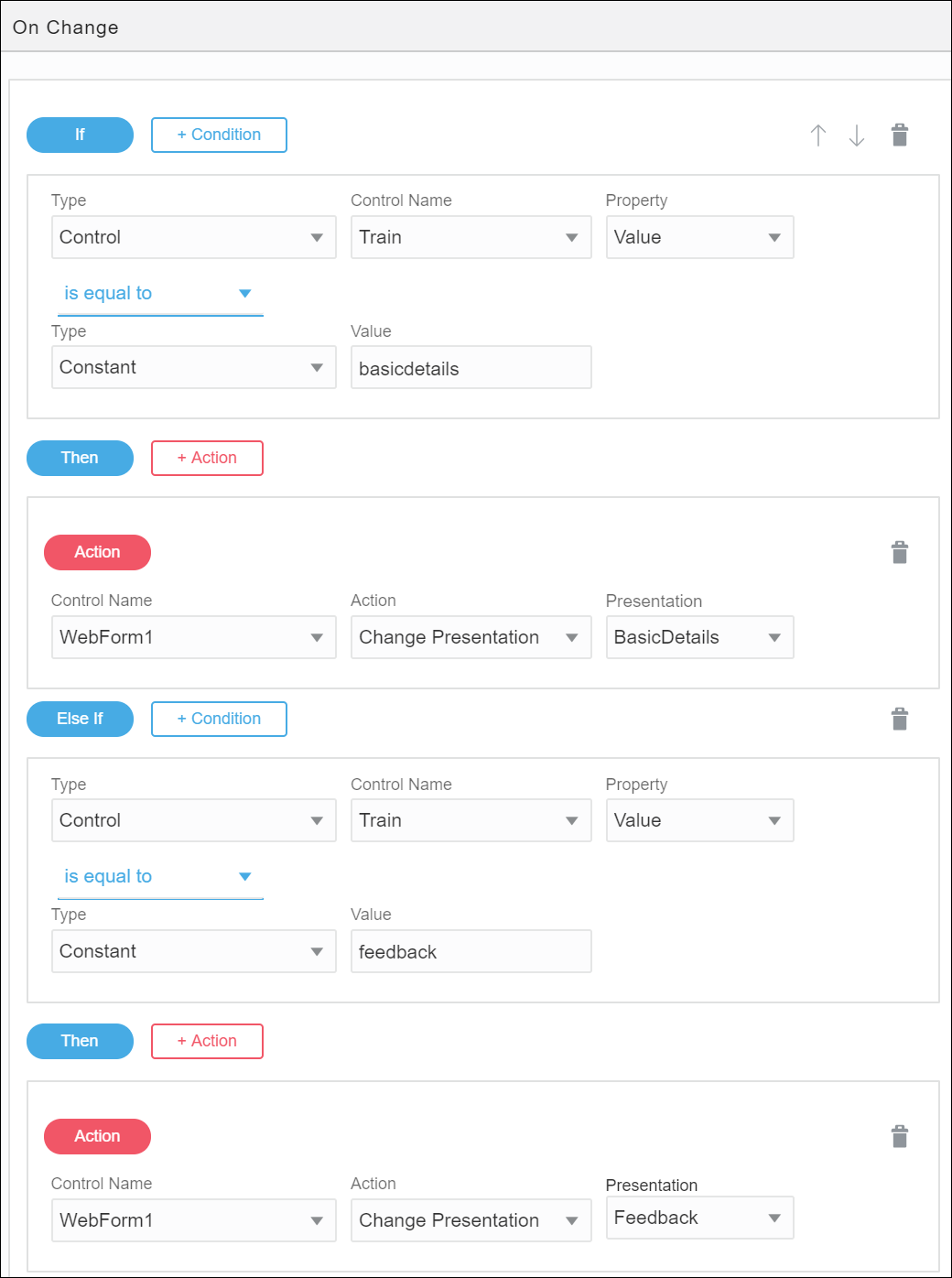This screenshot has width=952, height=1278.
Task: Open the first Train control name dropdown
Action: [x=471, y=237]
